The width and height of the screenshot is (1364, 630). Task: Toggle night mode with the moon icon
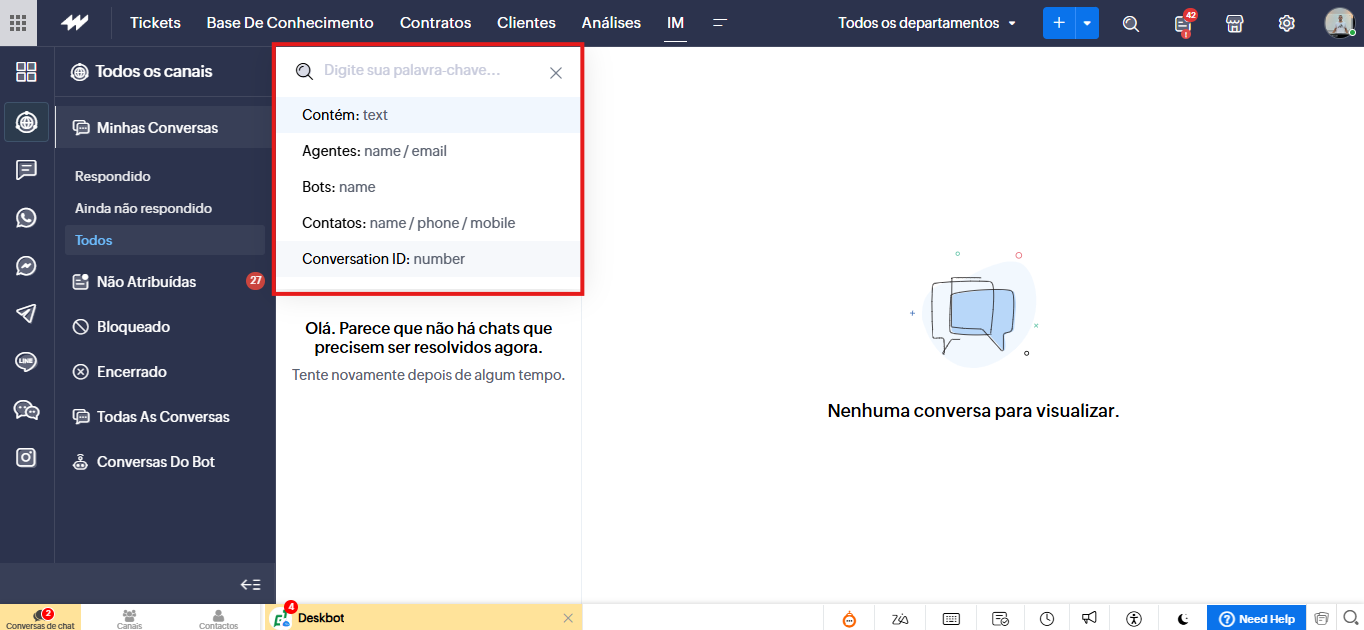pos(1183,619)
